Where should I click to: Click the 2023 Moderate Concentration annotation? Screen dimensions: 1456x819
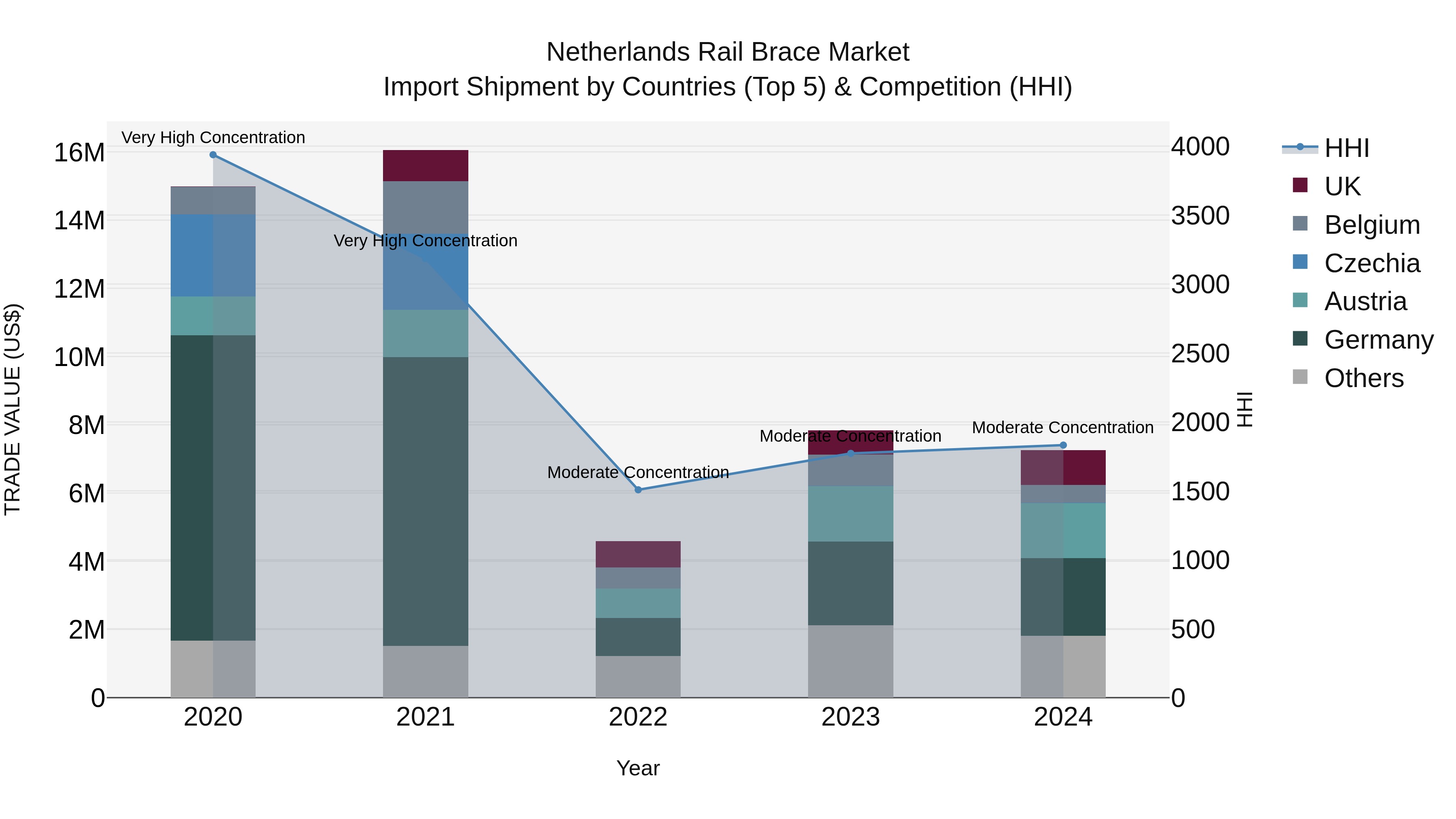(851, 436)
